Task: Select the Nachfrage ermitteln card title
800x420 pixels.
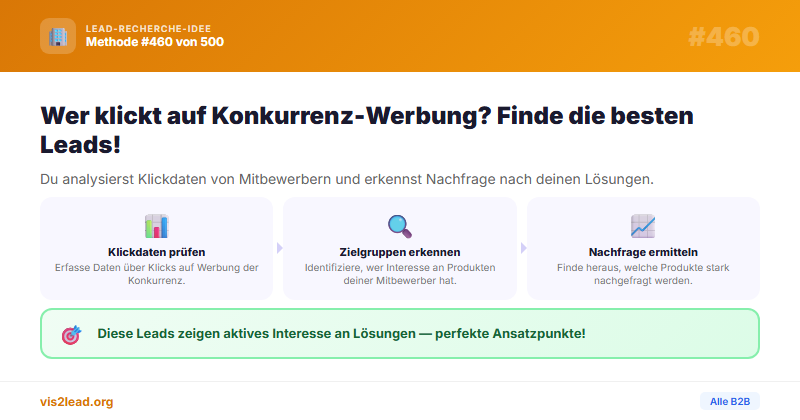Action: [643, 252]
